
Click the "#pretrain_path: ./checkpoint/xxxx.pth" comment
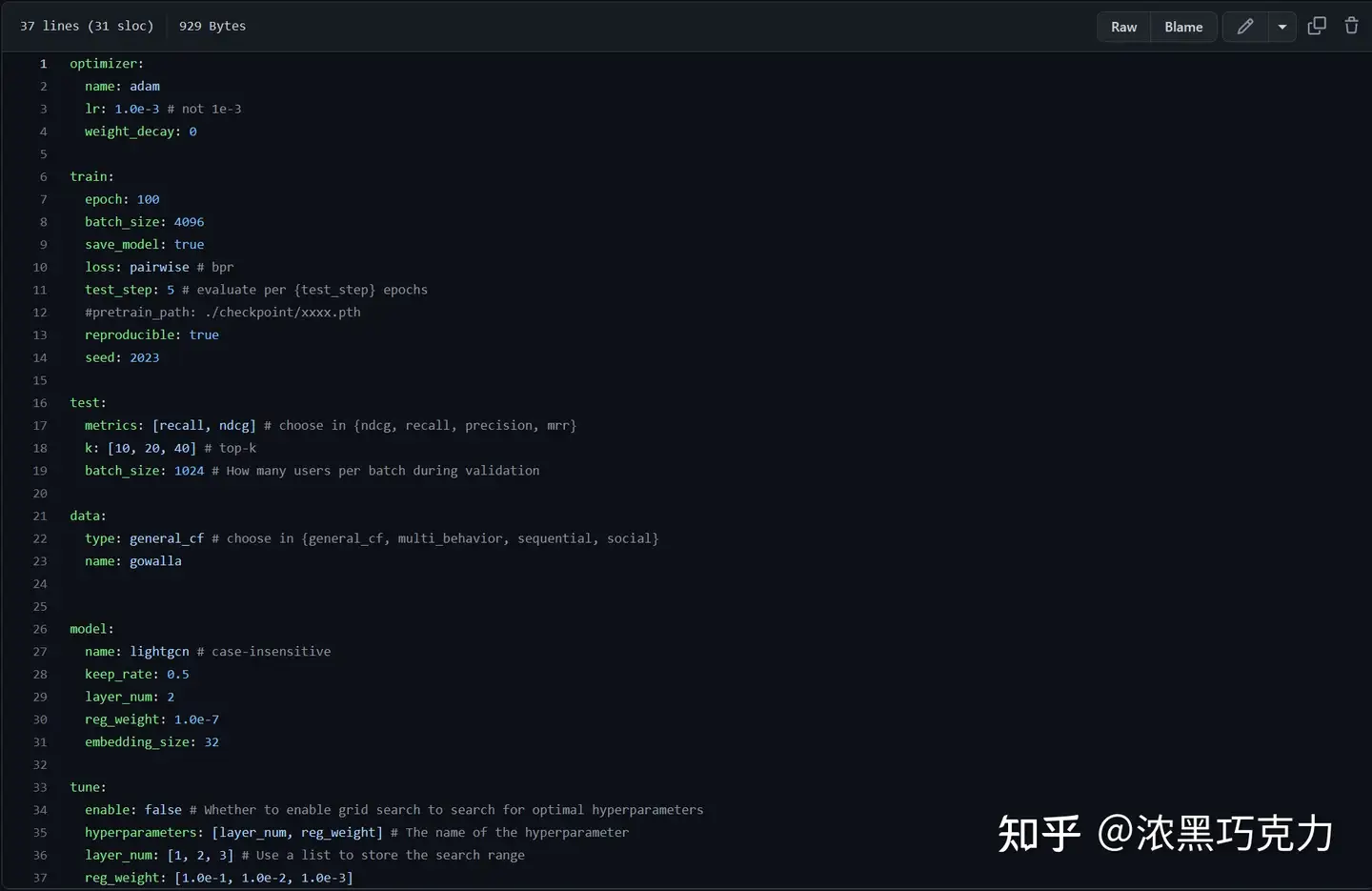tap(223, 313)
